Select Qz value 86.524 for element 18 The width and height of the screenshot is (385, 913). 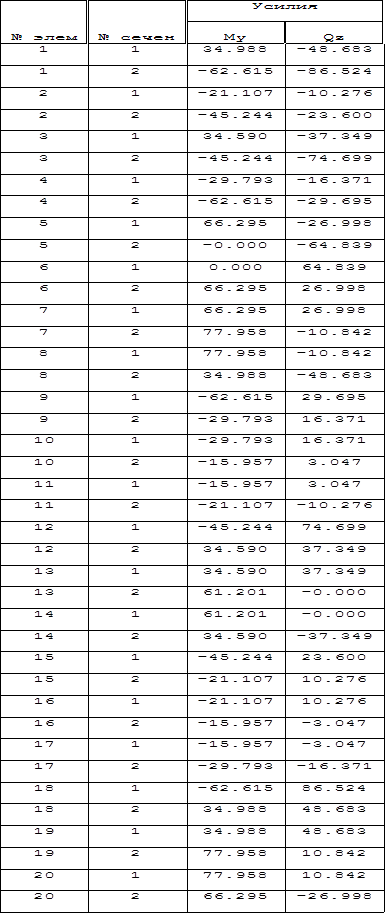[334, 788]
